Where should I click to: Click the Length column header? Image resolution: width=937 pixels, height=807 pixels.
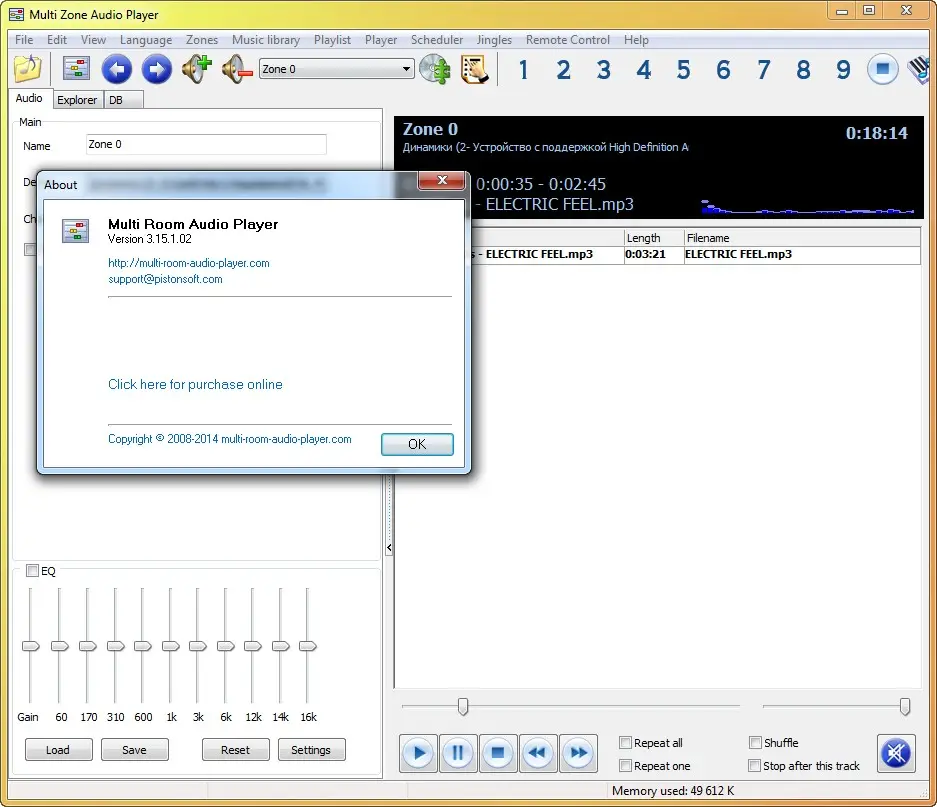[x=654, y=238]
